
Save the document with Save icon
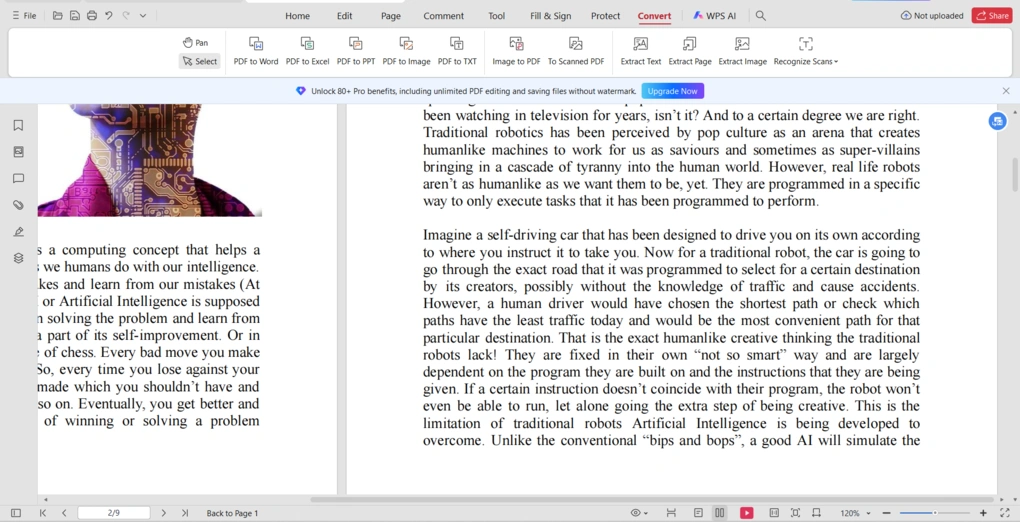point(75,16)
